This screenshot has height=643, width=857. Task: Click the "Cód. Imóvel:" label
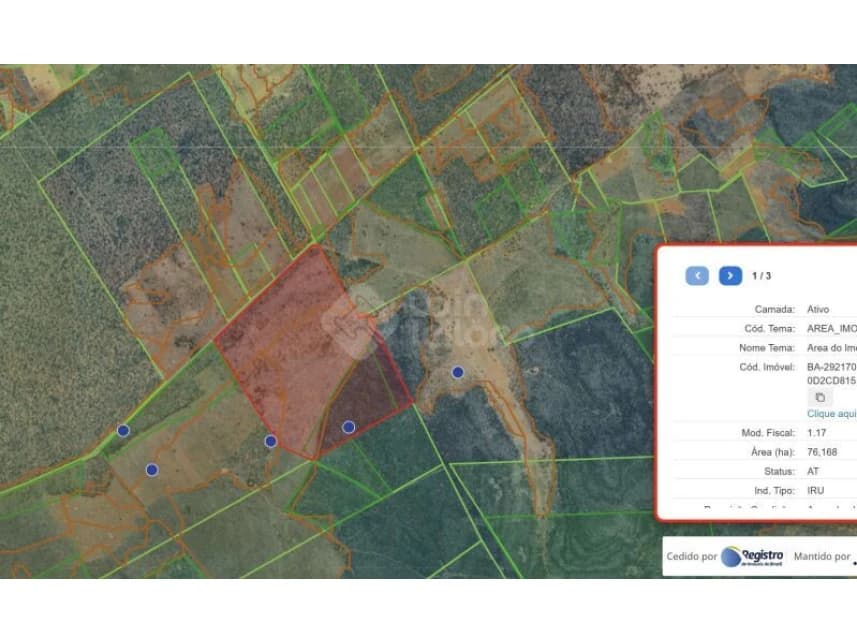[767, 367]
